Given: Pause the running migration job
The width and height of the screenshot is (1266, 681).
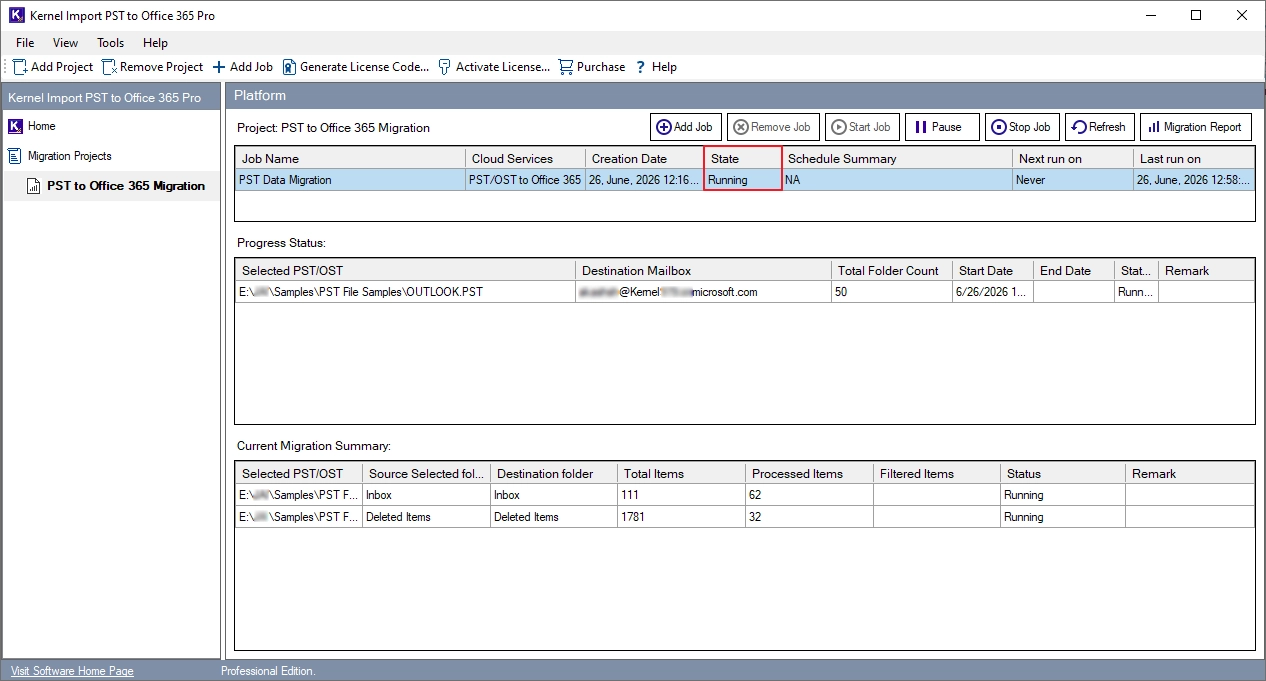Looking at the screenshot, I should tap(942, 127).
